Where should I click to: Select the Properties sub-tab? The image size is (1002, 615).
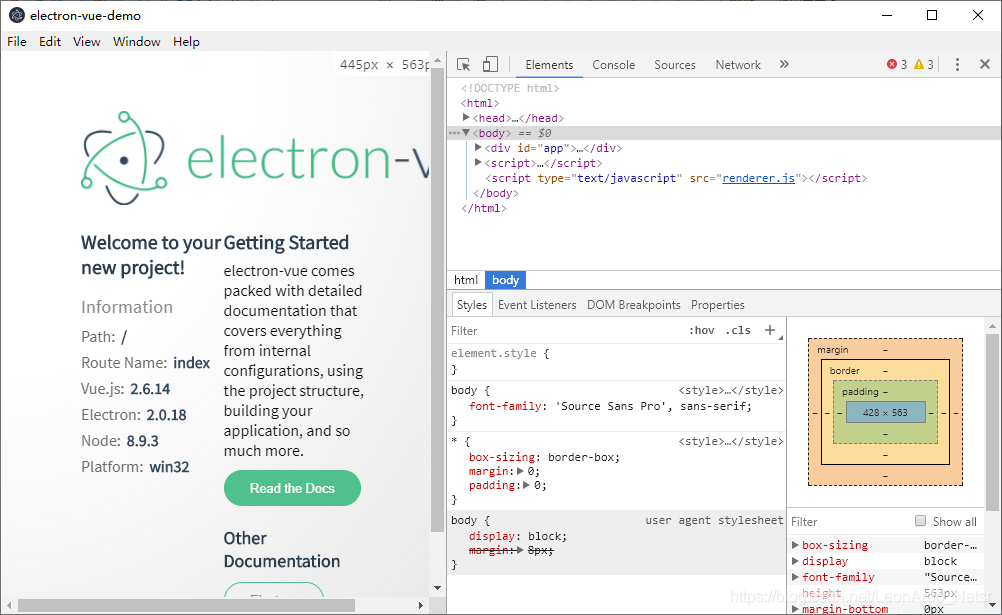point(718,305)
